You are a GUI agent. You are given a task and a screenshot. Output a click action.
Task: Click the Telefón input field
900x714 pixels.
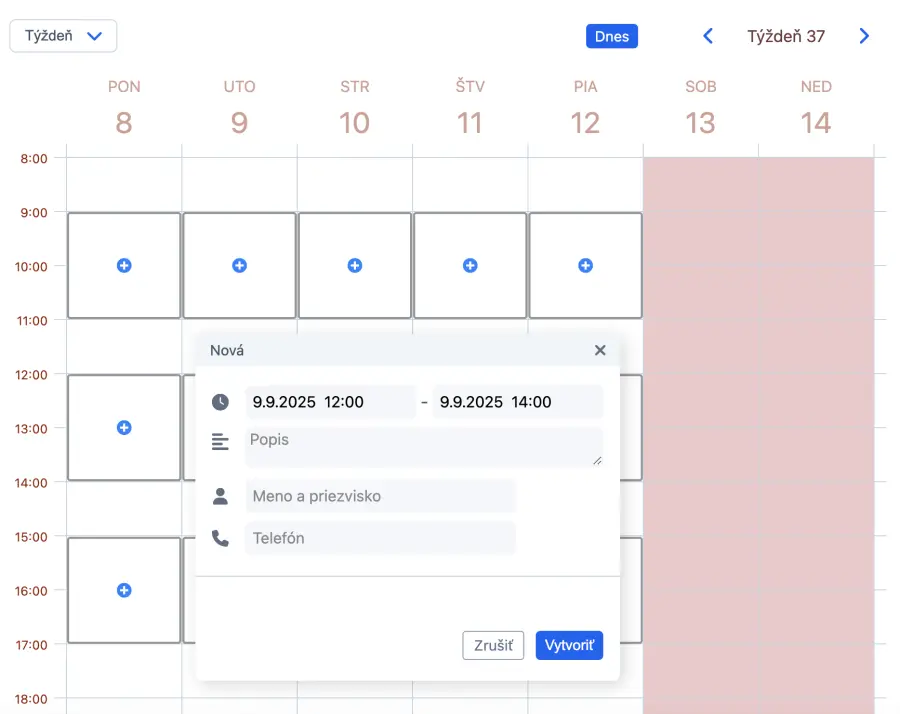coord(380,538)
